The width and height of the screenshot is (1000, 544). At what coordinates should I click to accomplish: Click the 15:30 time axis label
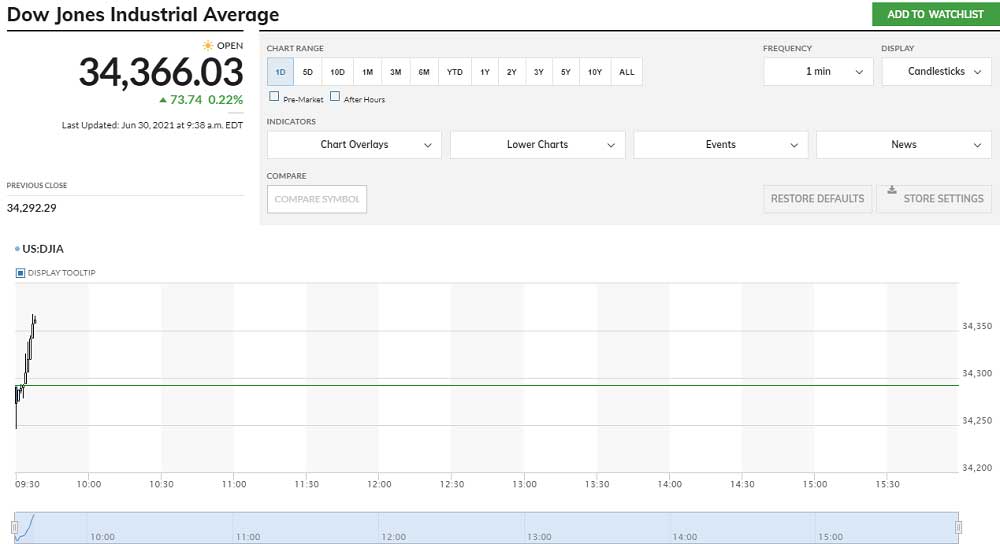[x=888, y=484]
